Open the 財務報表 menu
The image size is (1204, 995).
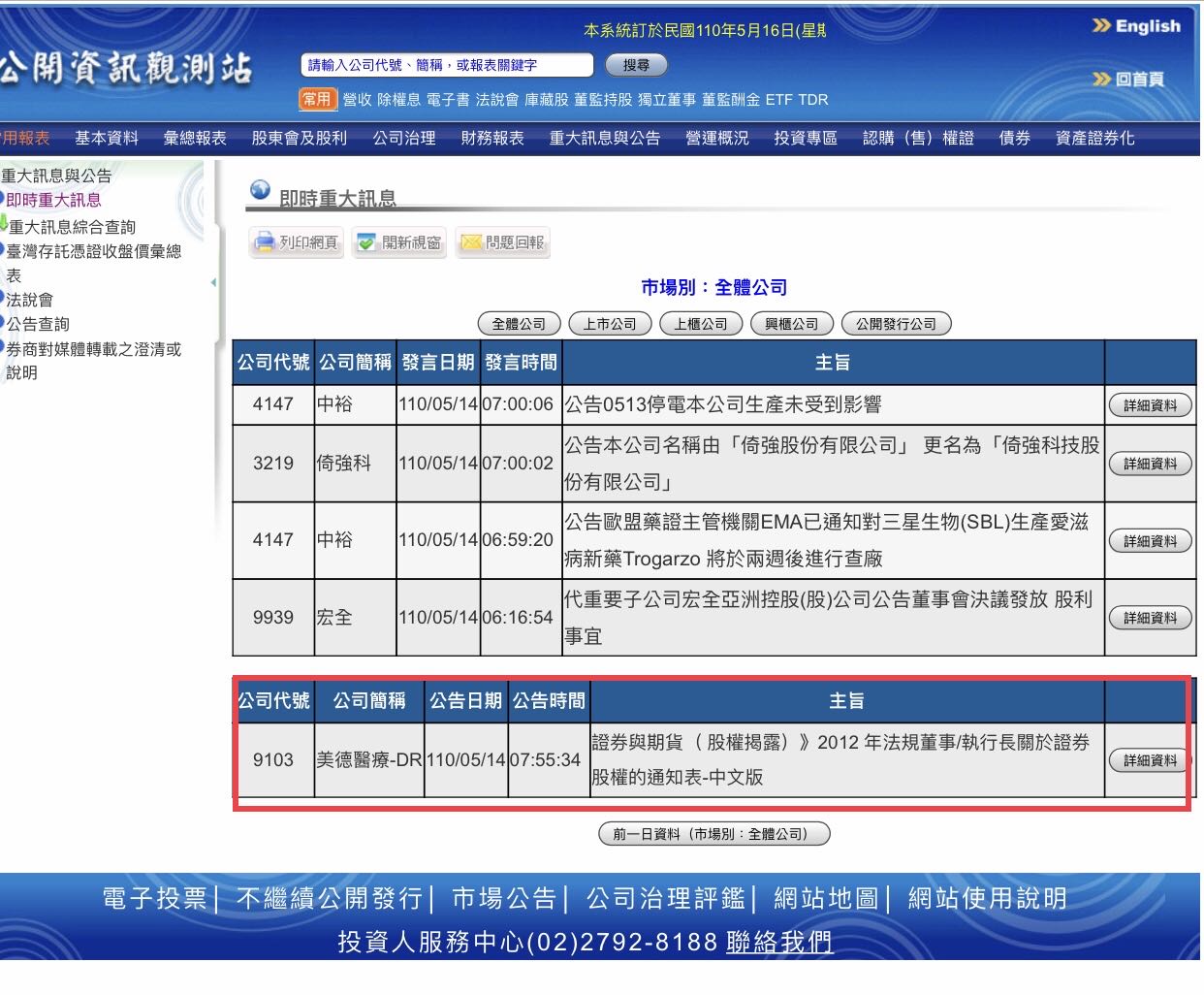[492, 138]
